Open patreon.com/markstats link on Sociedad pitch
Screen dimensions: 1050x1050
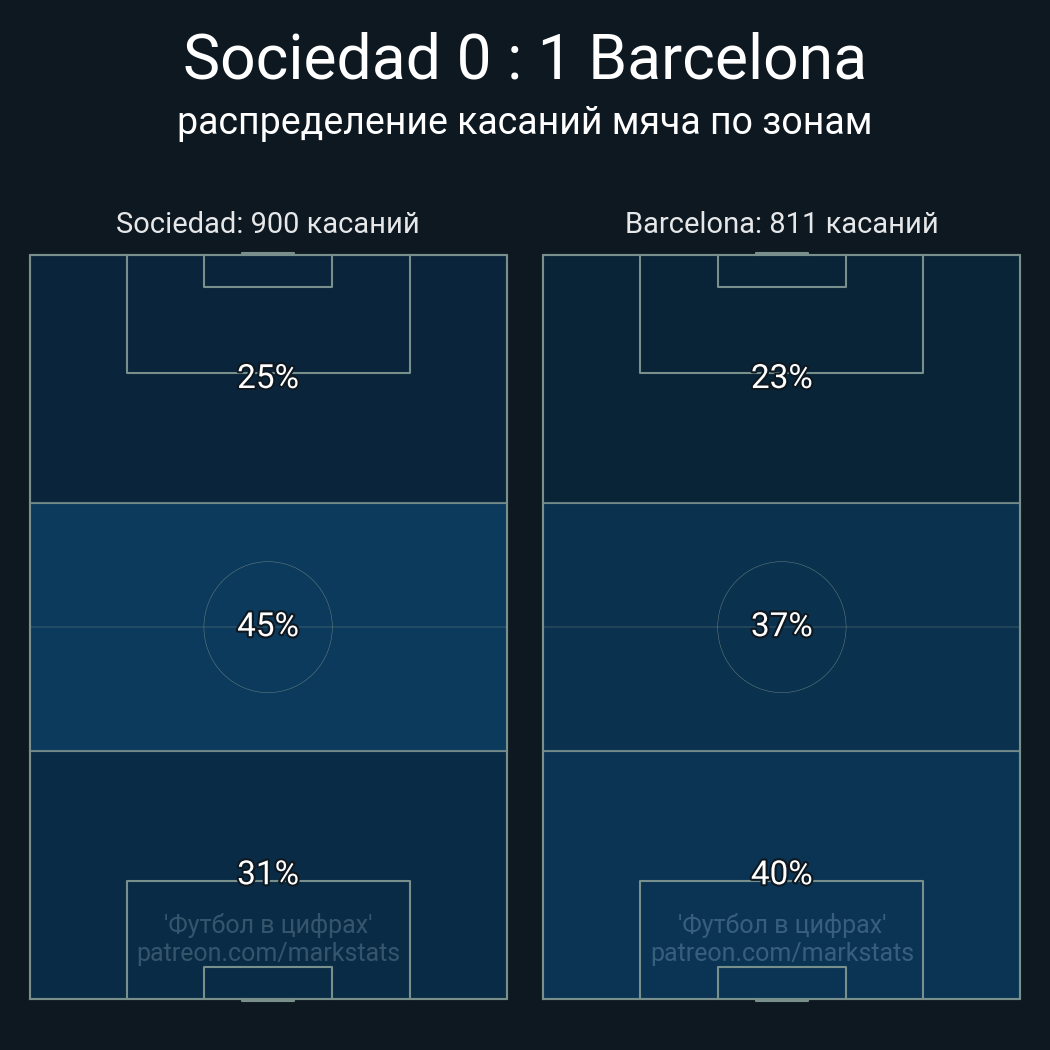(268, 953)
